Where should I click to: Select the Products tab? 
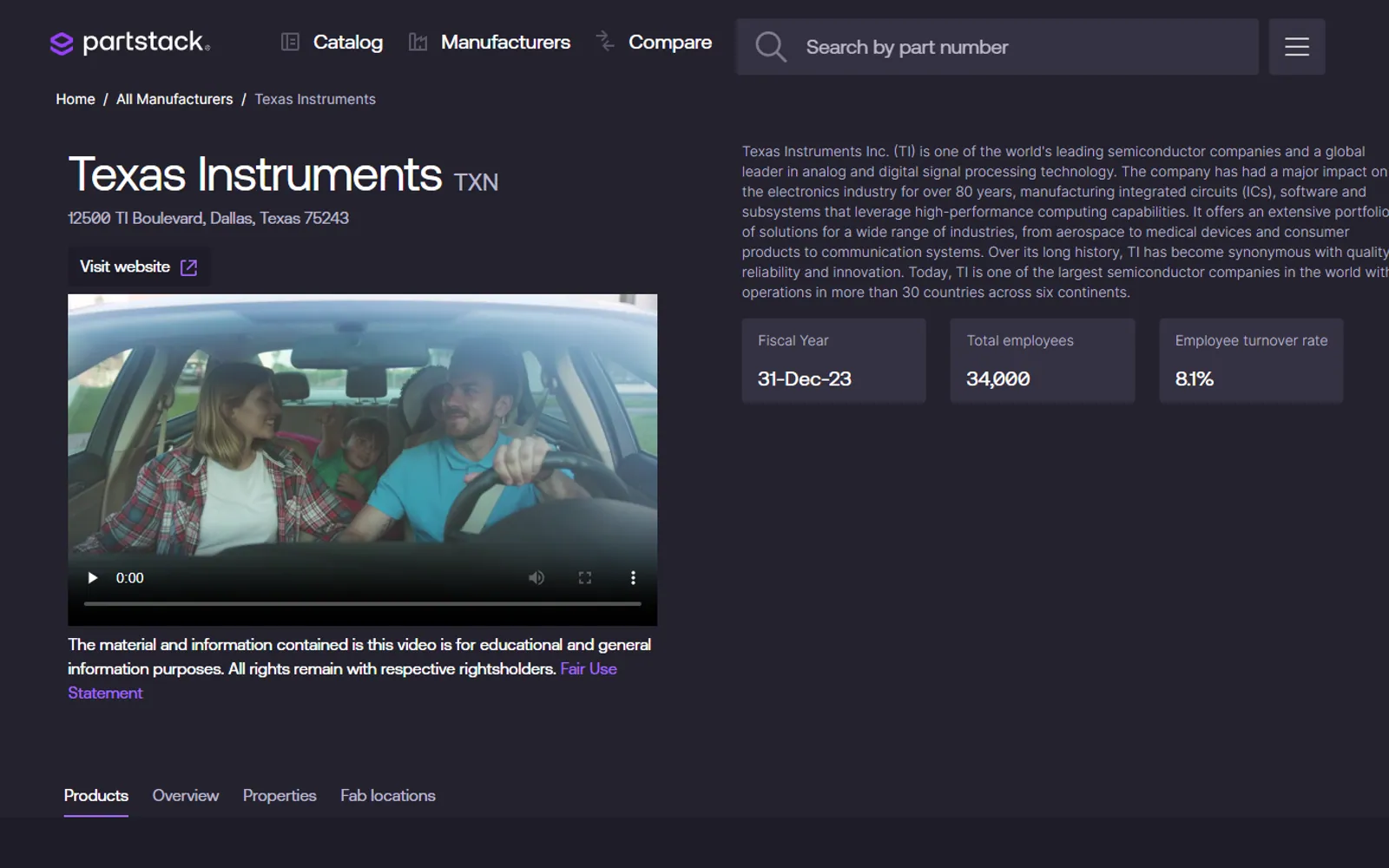pos(95,796)
